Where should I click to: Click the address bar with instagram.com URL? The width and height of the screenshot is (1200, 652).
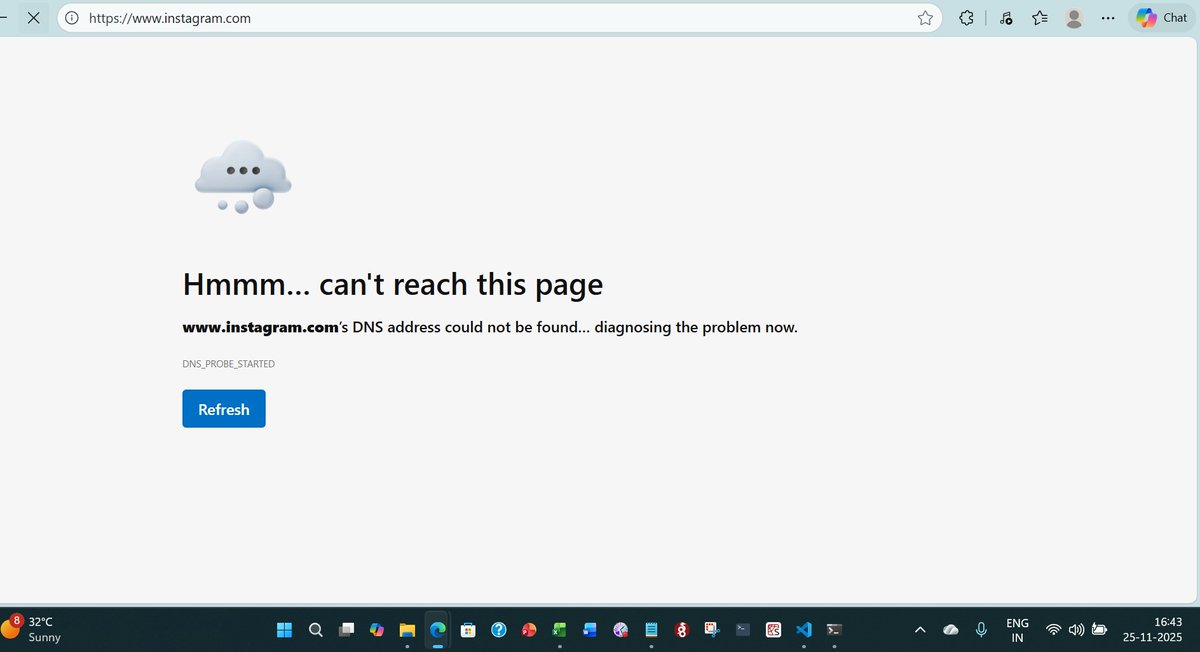499,18
